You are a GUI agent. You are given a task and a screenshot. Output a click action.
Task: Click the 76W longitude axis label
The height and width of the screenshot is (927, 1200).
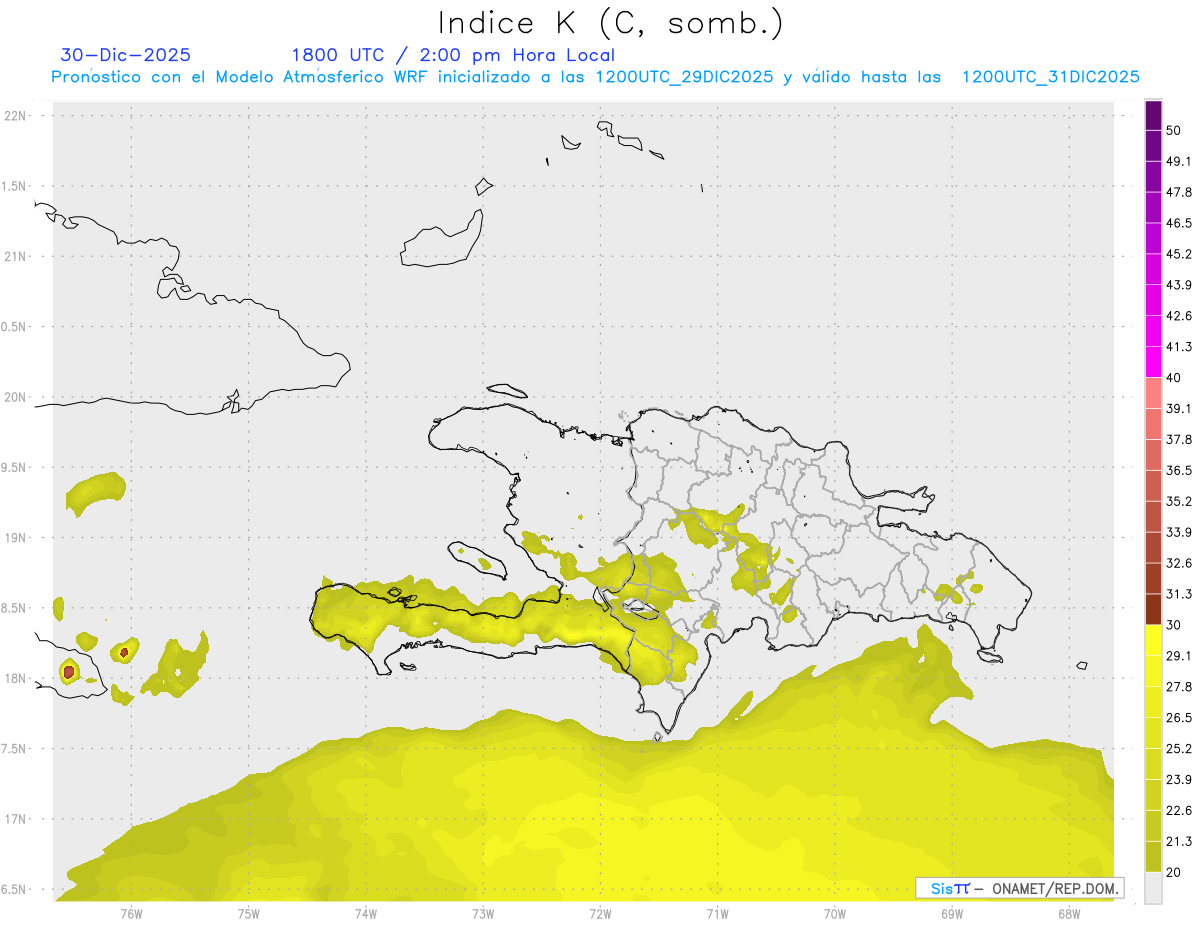coord(131,913)
